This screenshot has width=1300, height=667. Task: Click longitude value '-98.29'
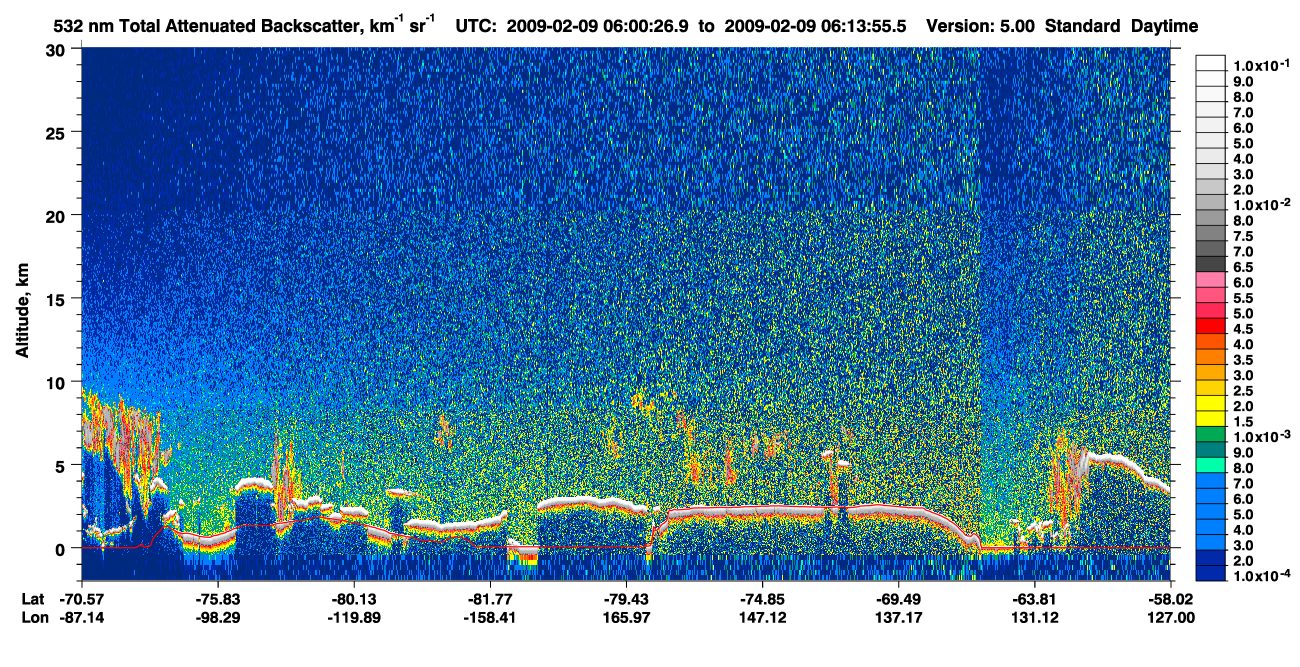point(218,617)
